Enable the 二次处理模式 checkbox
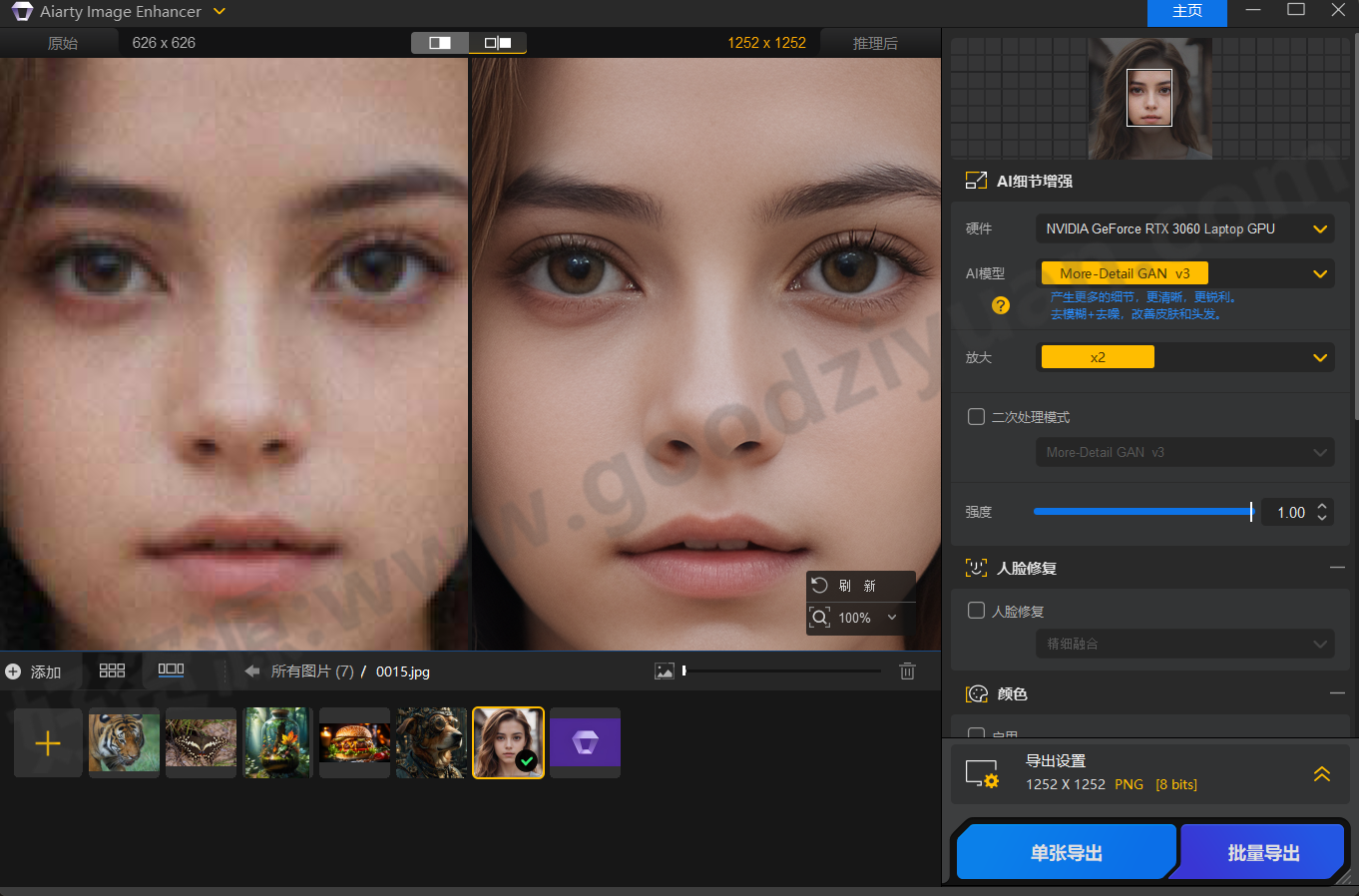1359x896 pixels. (x=975, y=417)
